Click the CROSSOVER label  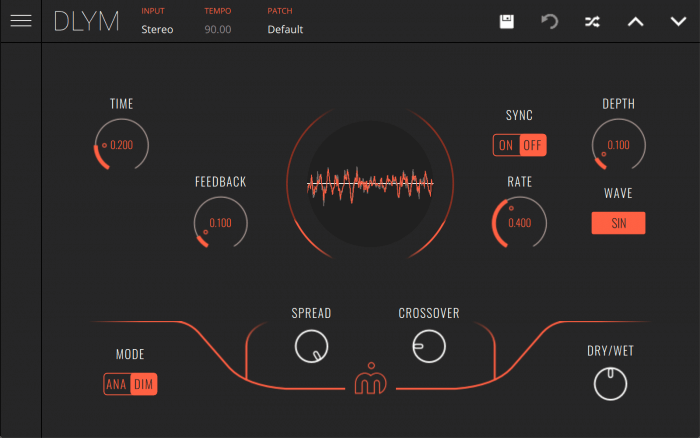pos(429,313)
